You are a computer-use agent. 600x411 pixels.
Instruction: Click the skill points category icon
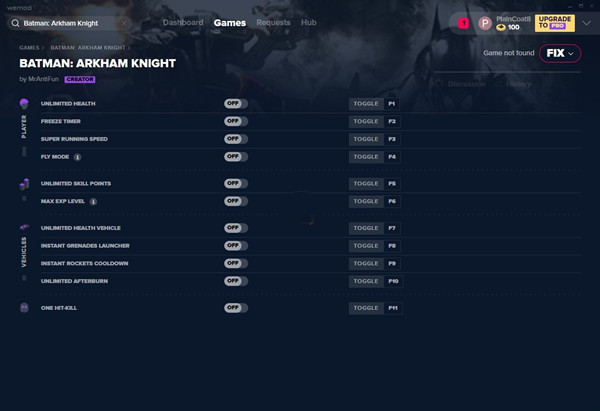click(x=24, y=184)
